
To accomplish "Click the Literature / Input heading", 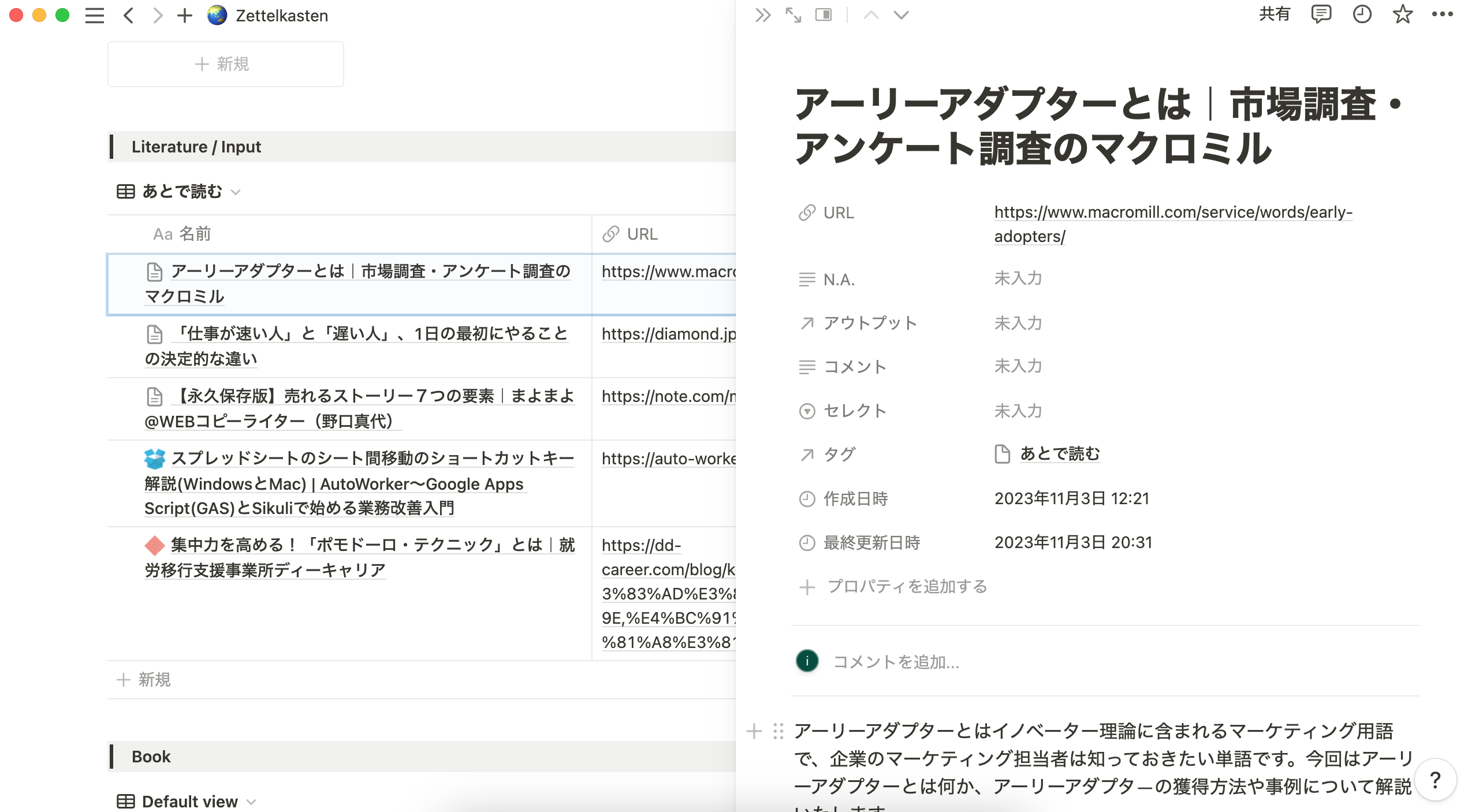I will click(196, 147).
